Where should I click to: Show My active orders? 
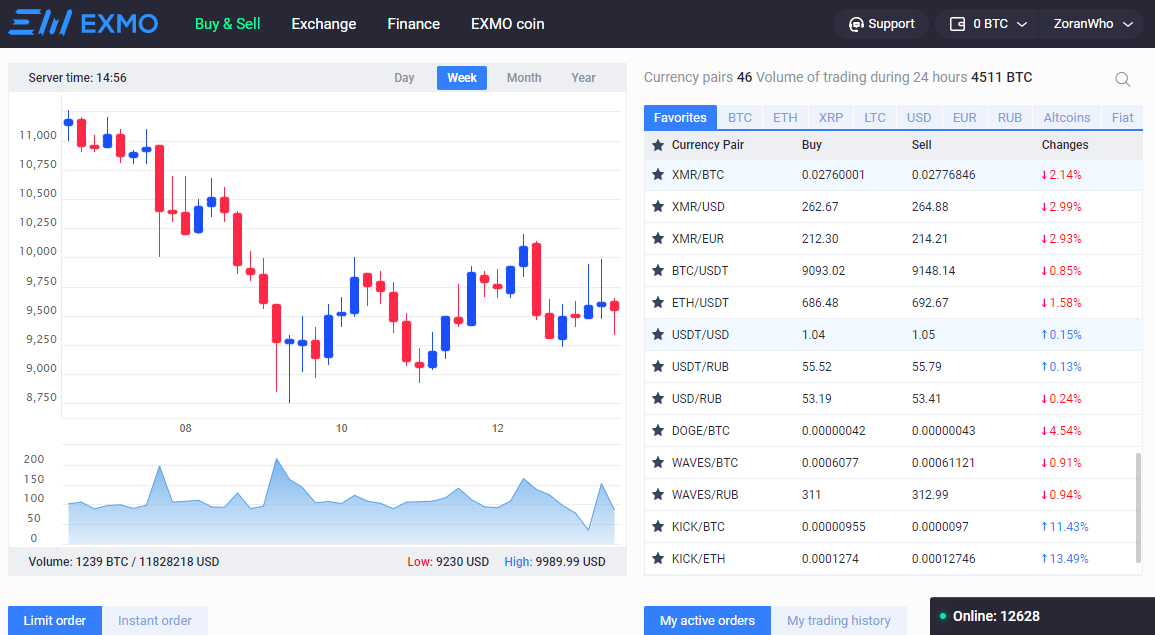707,620
